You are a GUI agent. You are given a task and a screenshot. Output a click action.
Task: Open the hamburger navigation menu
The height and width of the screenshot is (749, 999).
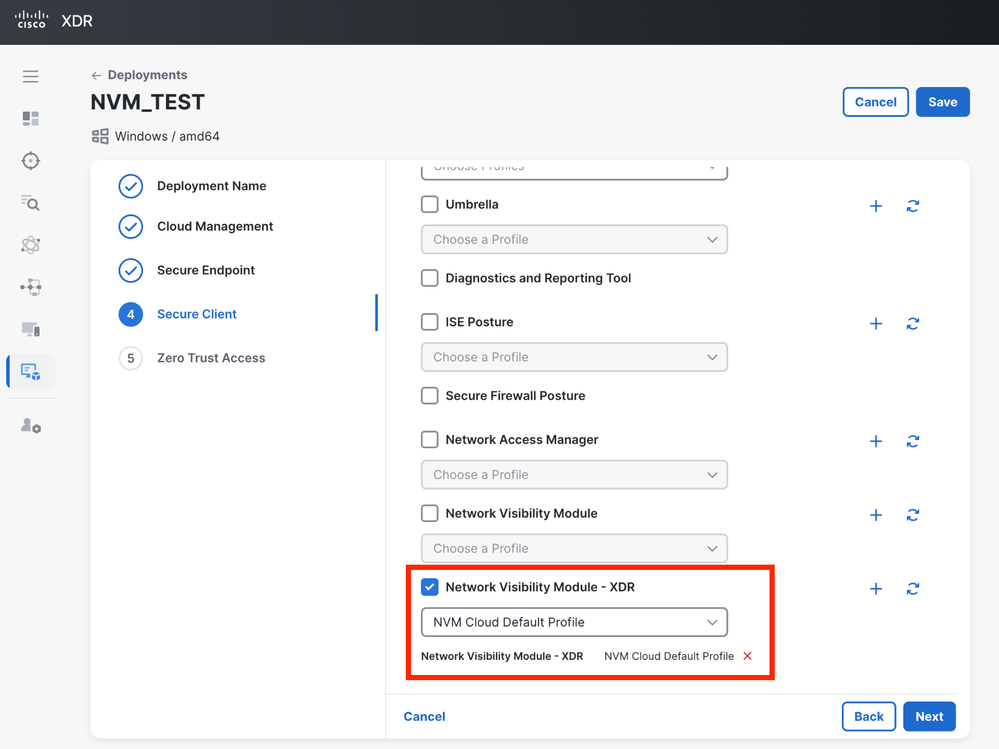click(31, 76)
